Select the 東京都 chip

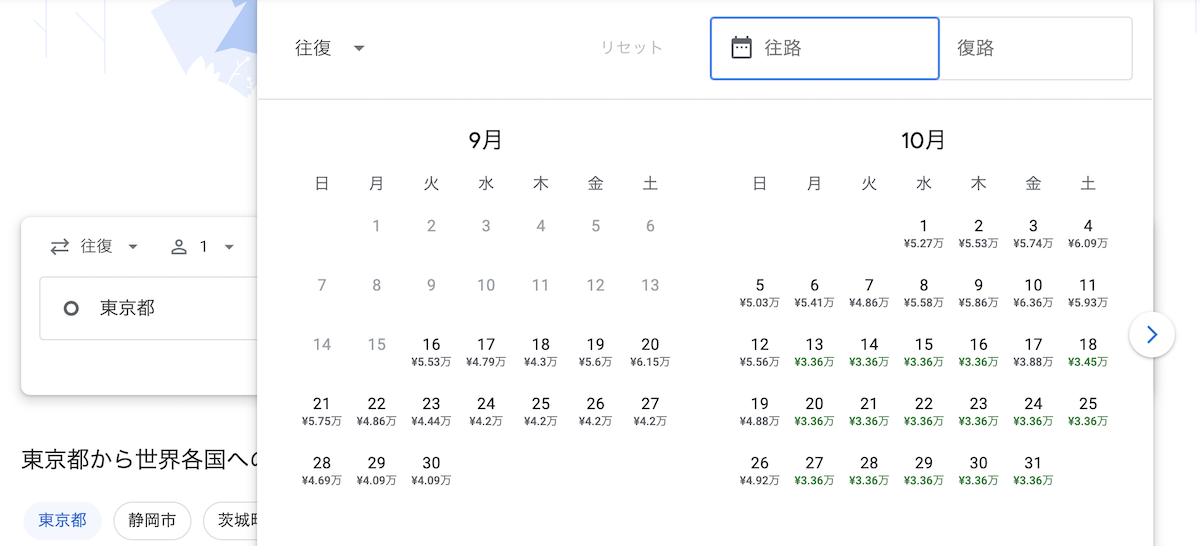62,520
